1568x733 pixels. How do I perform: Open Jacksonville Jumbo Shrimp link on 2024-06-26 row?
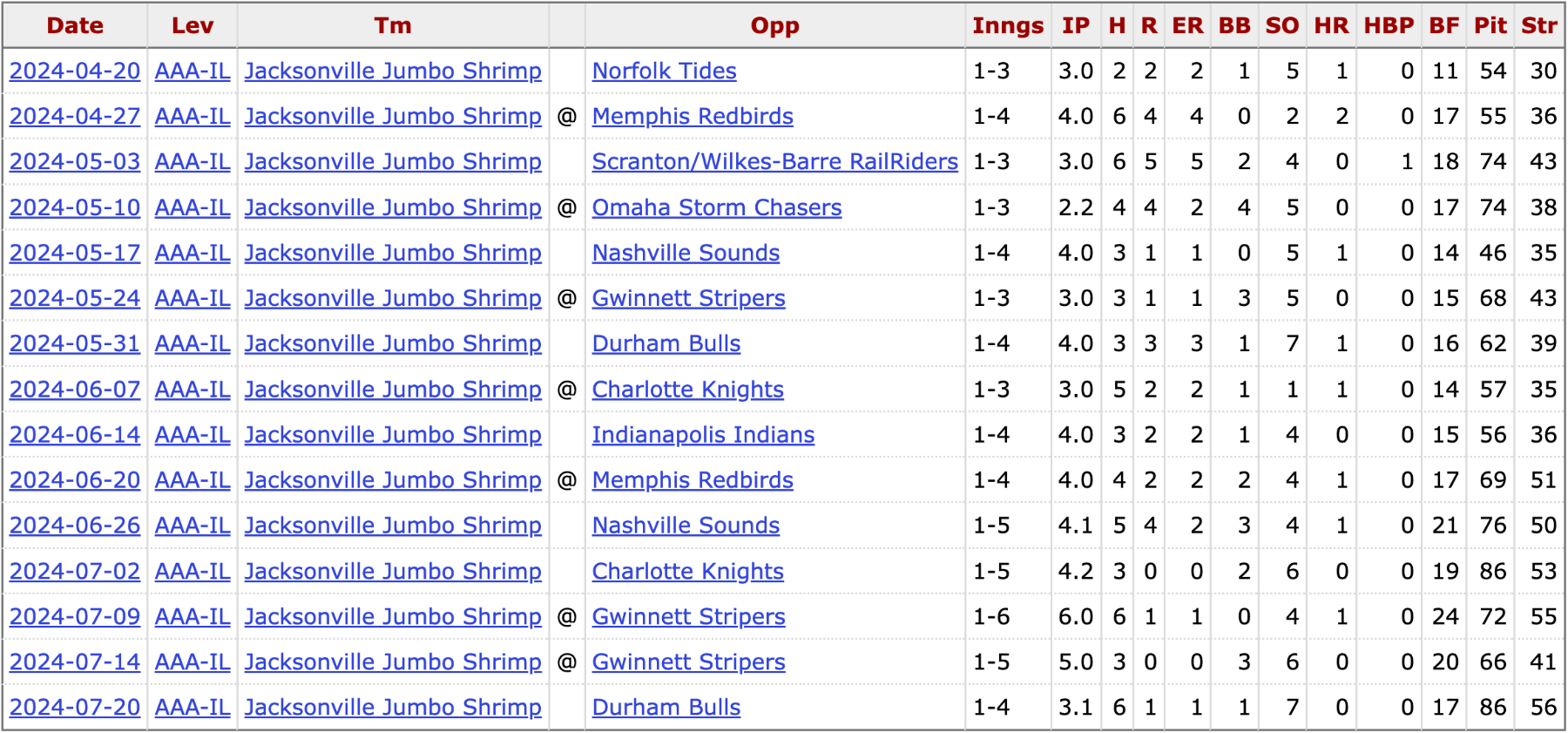[x=393, y=526]
